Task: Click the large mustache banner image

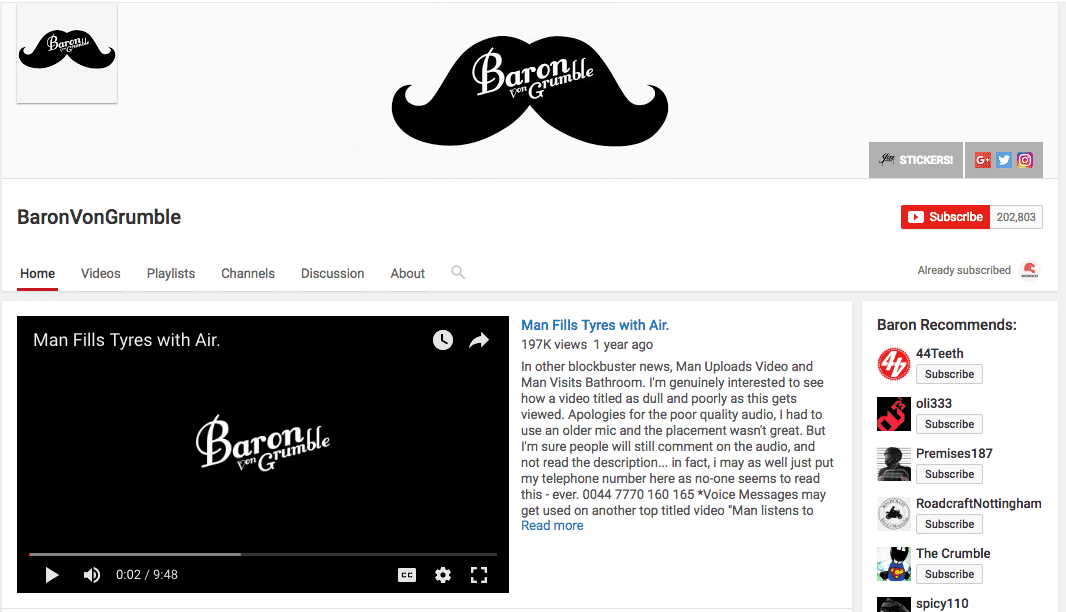Action: (x=530, y=90)
